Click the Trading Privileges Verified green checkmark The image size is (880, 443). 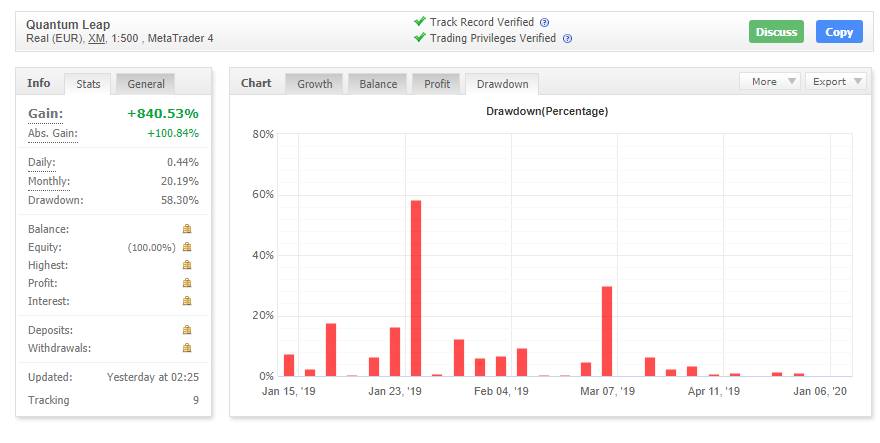tap(420, 38)
